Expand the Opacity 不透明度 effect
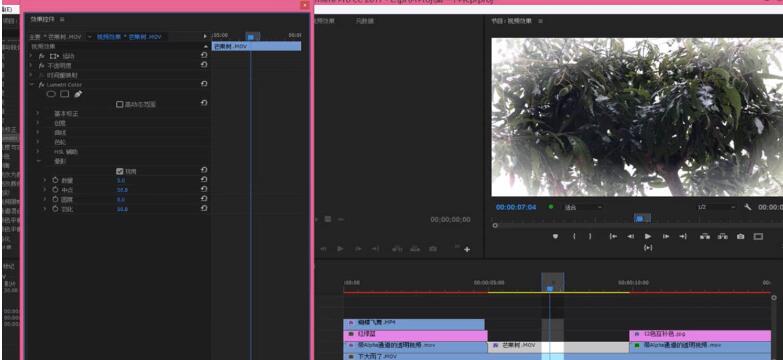 pos(31,65)
